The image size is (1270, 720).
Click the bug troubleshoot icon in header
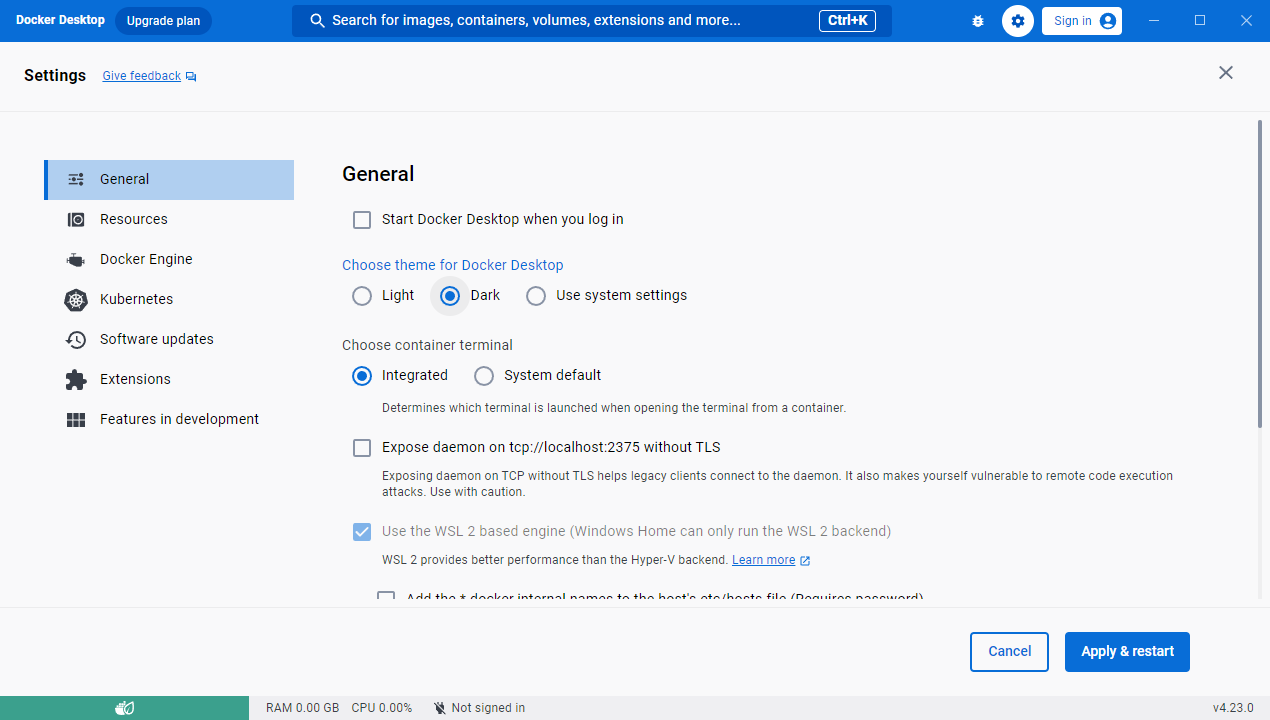coord(978,21)
